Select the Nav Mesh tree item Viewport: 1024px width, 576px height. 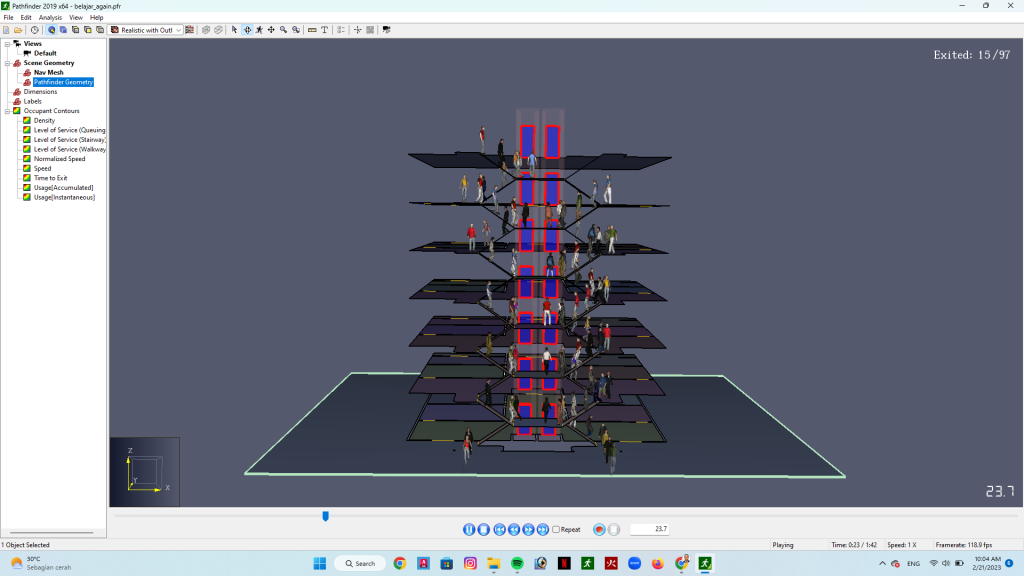click(x=48, y=72)
